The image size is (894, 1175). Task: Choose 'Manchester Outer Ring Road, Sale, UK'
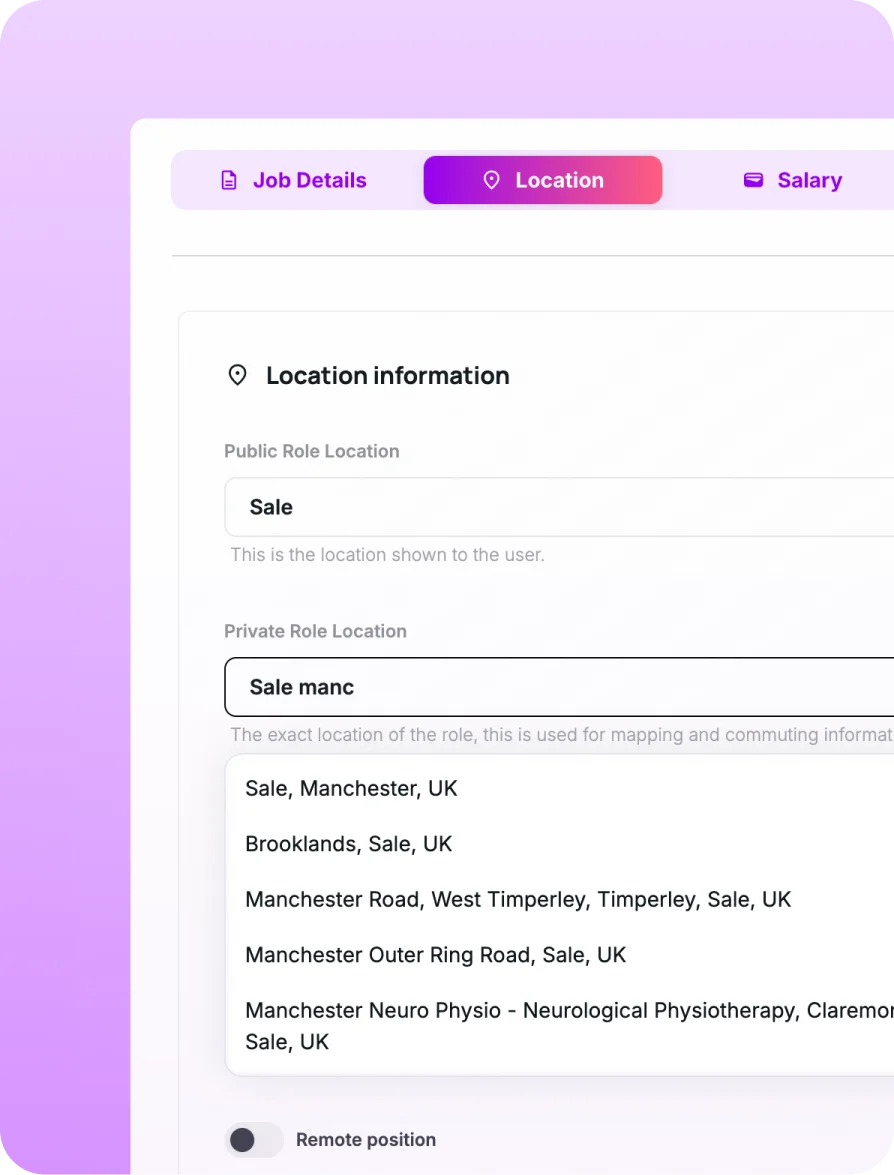pyautogui.click(x=435, y=955)
